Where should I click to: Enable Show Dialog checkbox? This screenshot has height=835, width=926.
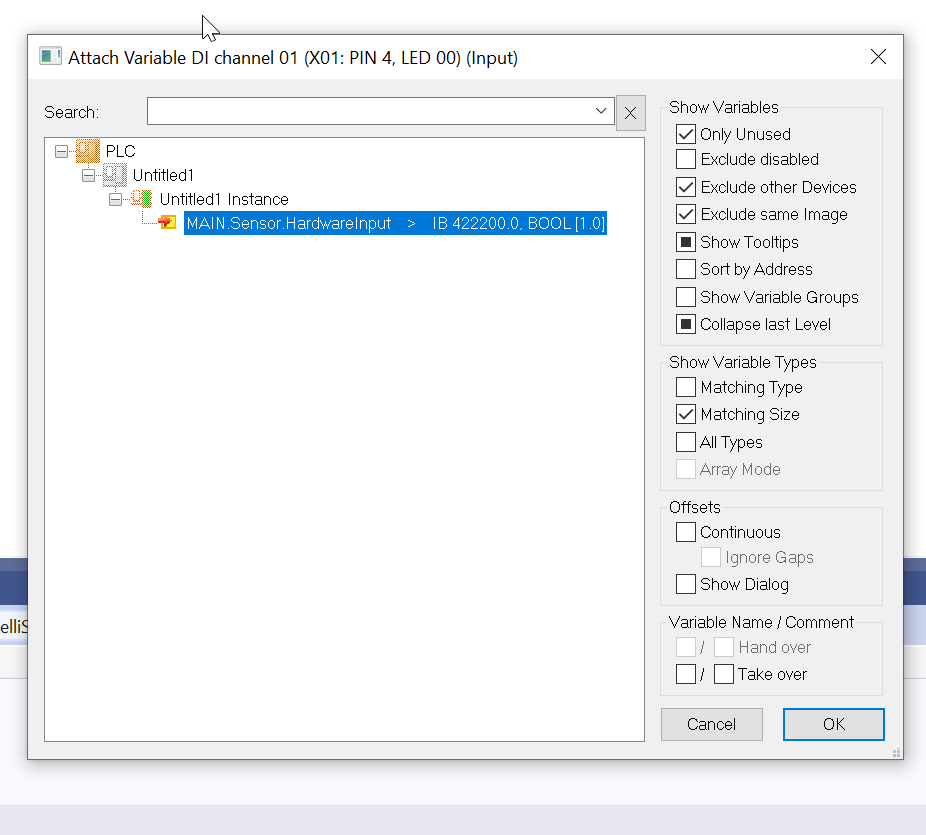click(x=686, y=584)
